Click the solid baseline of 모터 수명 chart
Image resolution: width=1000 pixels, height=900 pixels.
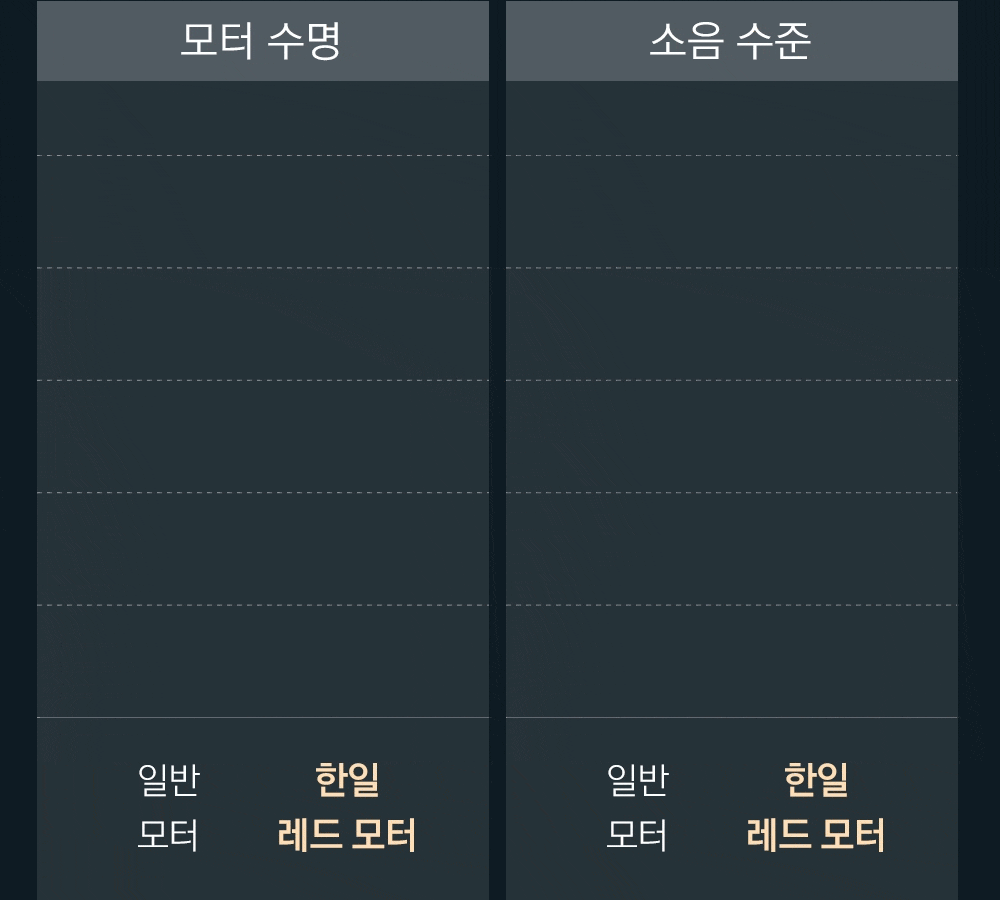263,718
